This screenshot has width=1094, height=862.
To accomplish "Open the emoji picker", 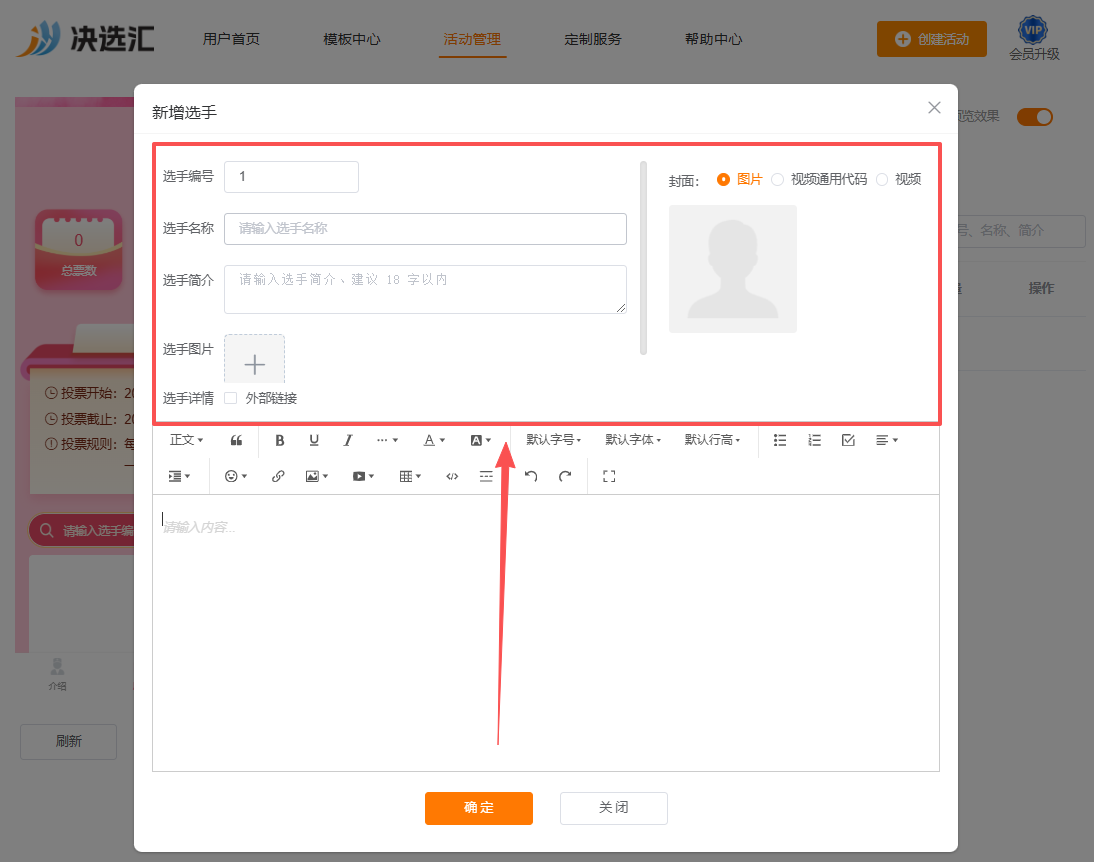I will [x=236, y=476].
